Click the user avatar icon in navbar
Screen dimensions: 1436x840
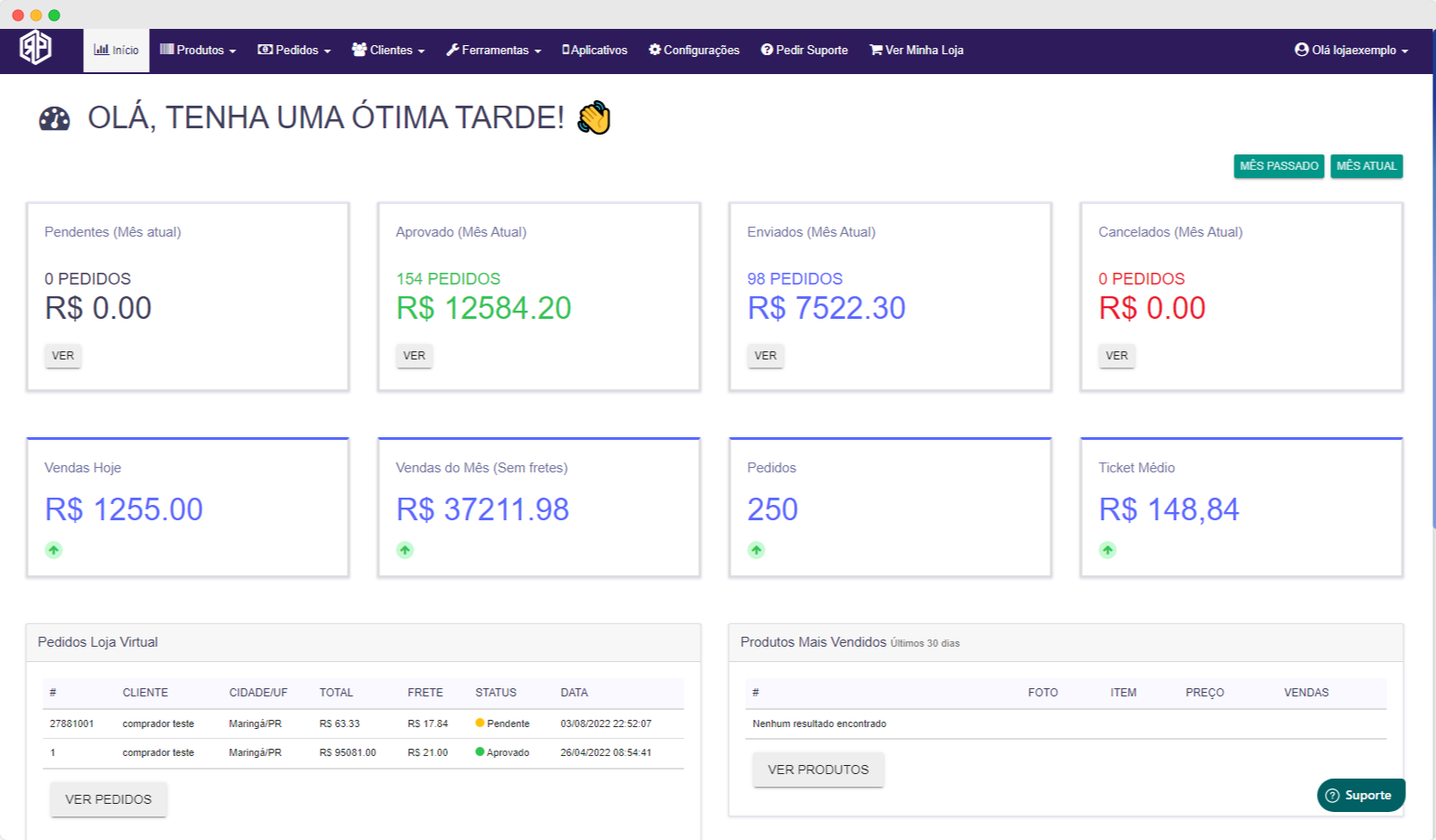click(x=1301, y=50)
